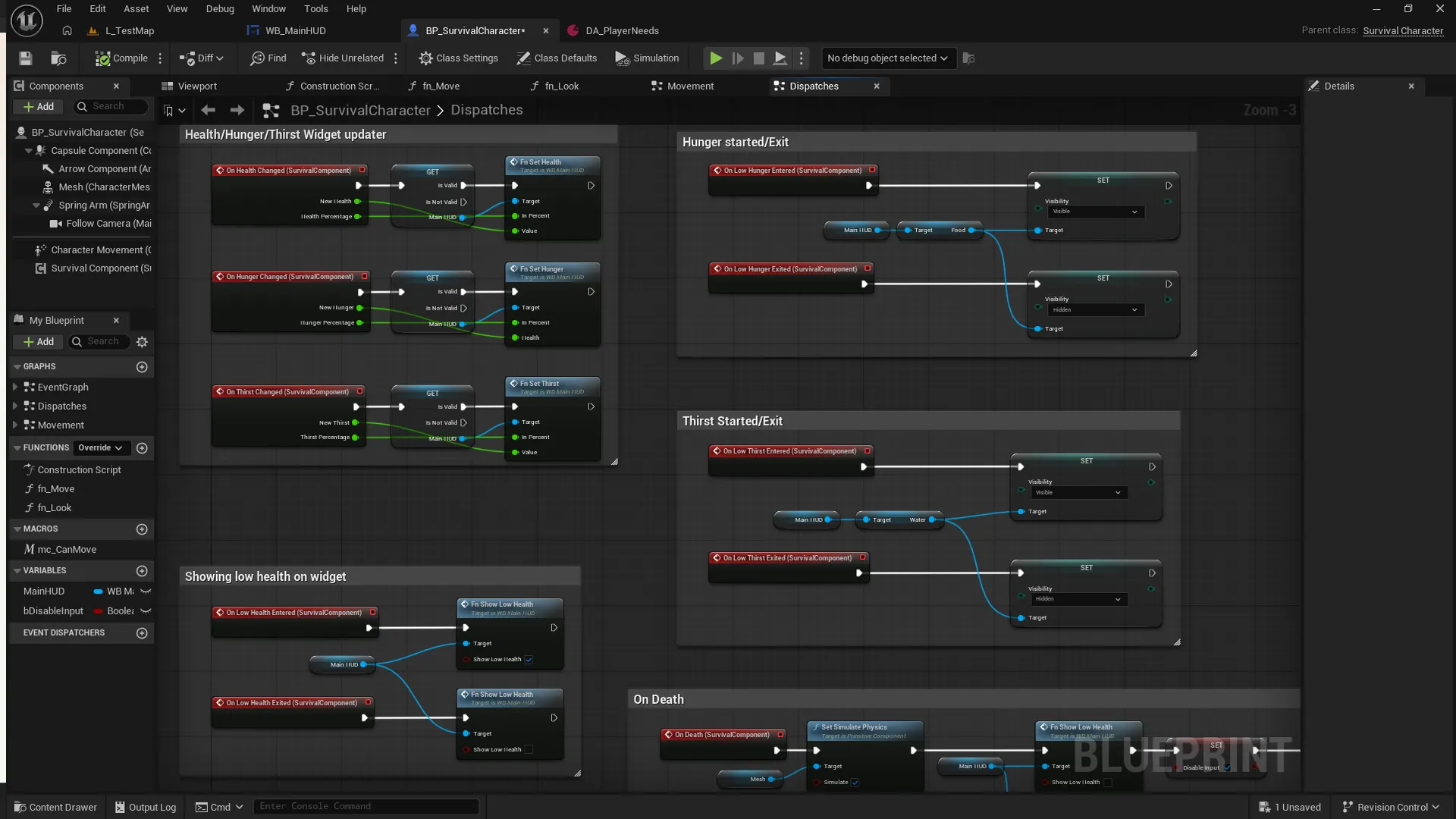Toggle bDisableInput variable visibility eye
Viewport: 1456px width, 819px height.
(x=146, y=611)
